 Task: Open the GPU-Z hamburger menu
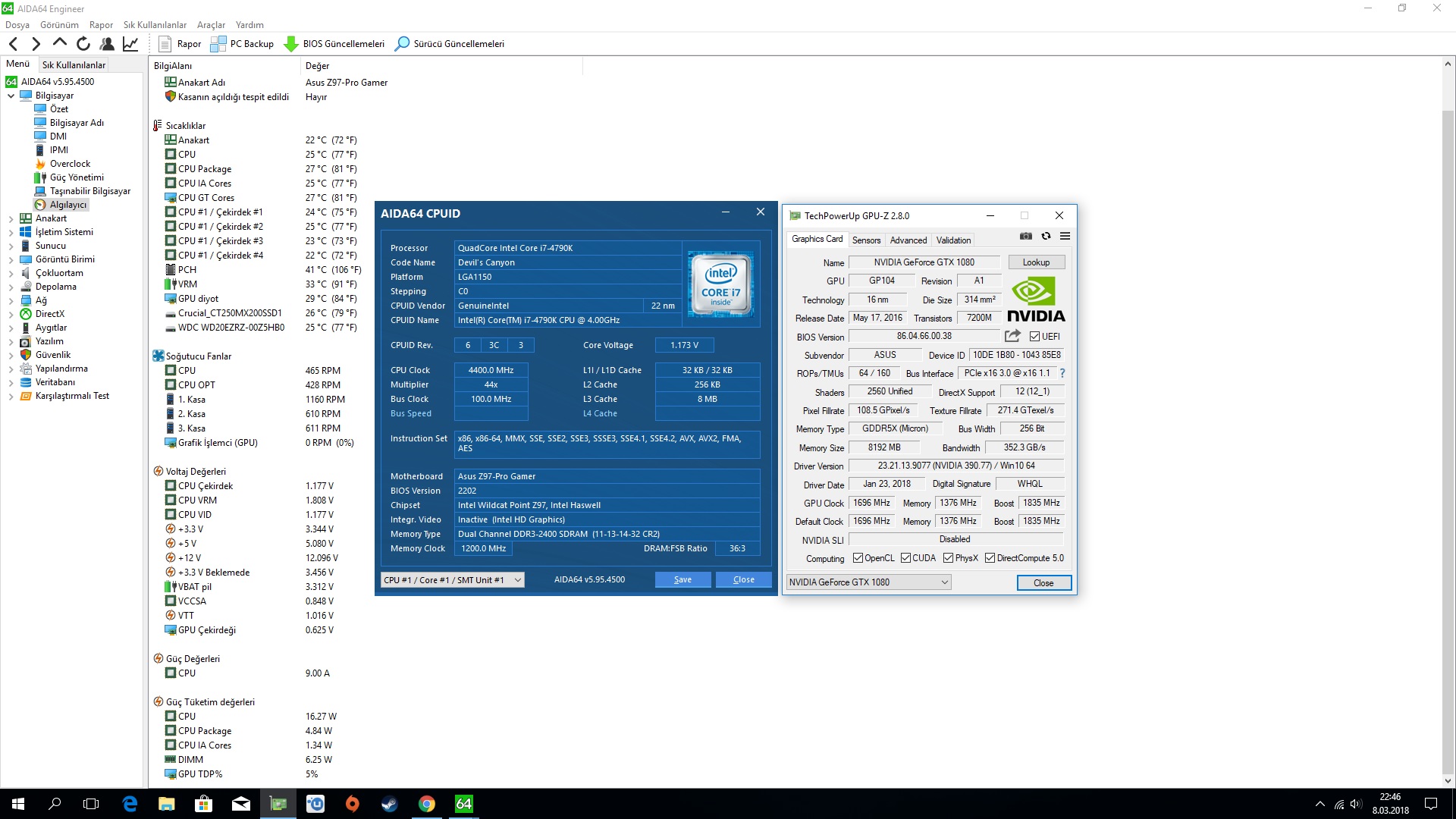(1065, 237)
